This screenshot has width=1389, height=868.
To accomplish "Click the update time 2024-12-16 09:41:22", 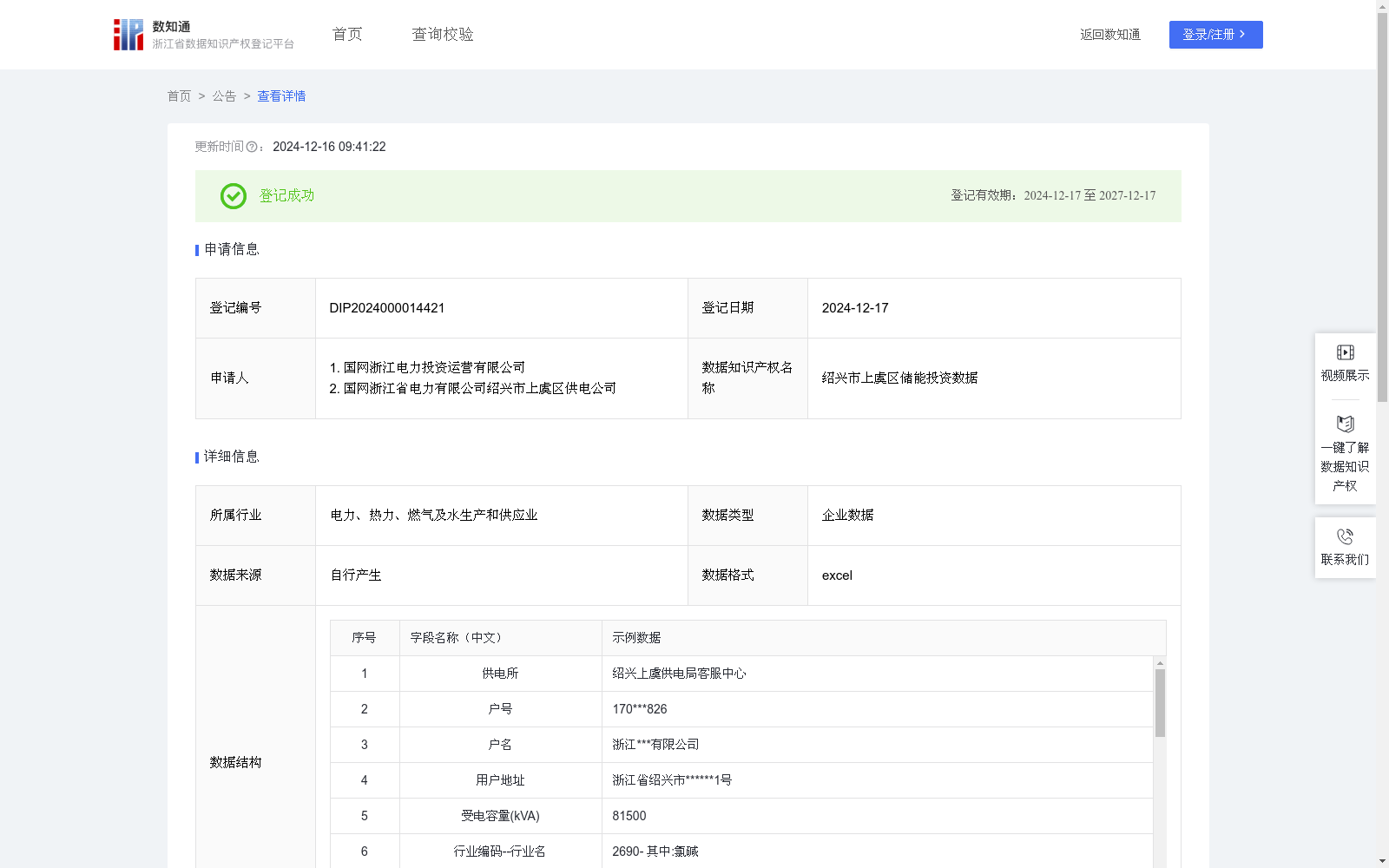I will click(329, 148).
